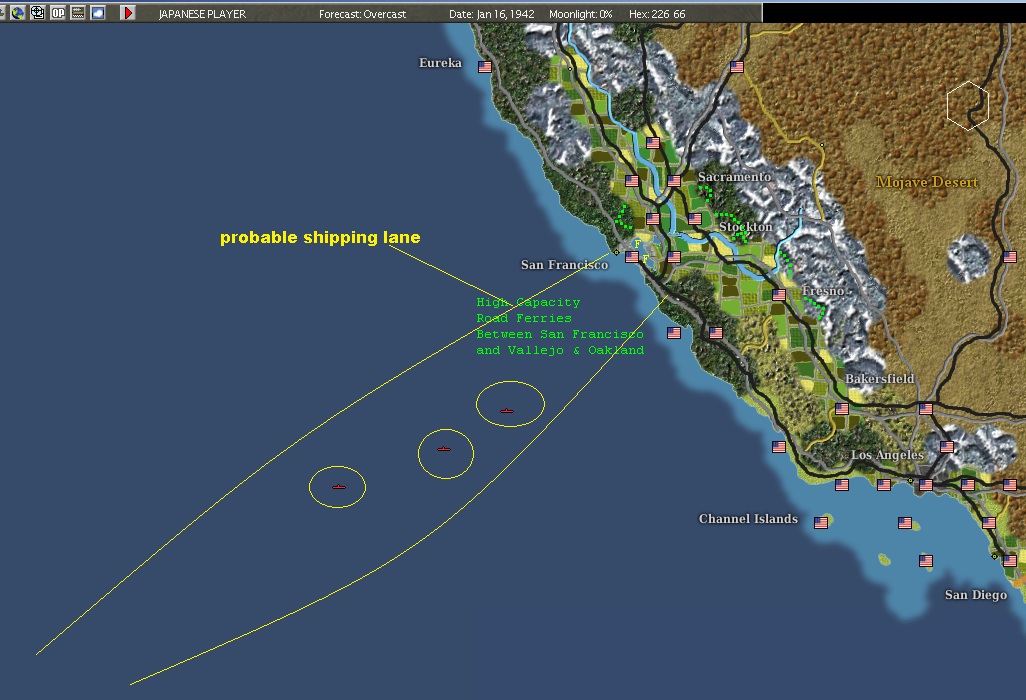
Task: Click the 'San Francisco' white city label
Action: tap(564, 264)
